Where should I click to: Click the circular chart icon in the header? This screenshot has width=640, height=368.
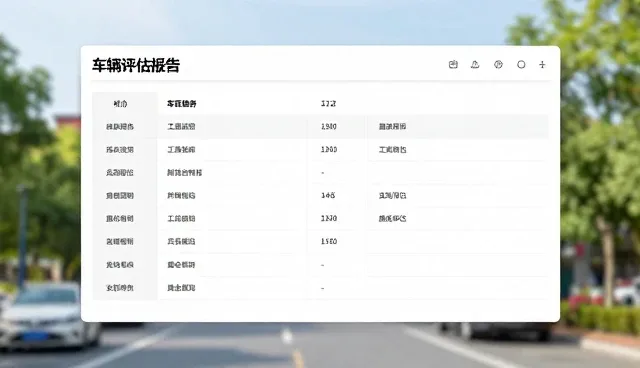click(x=498, y=64)
